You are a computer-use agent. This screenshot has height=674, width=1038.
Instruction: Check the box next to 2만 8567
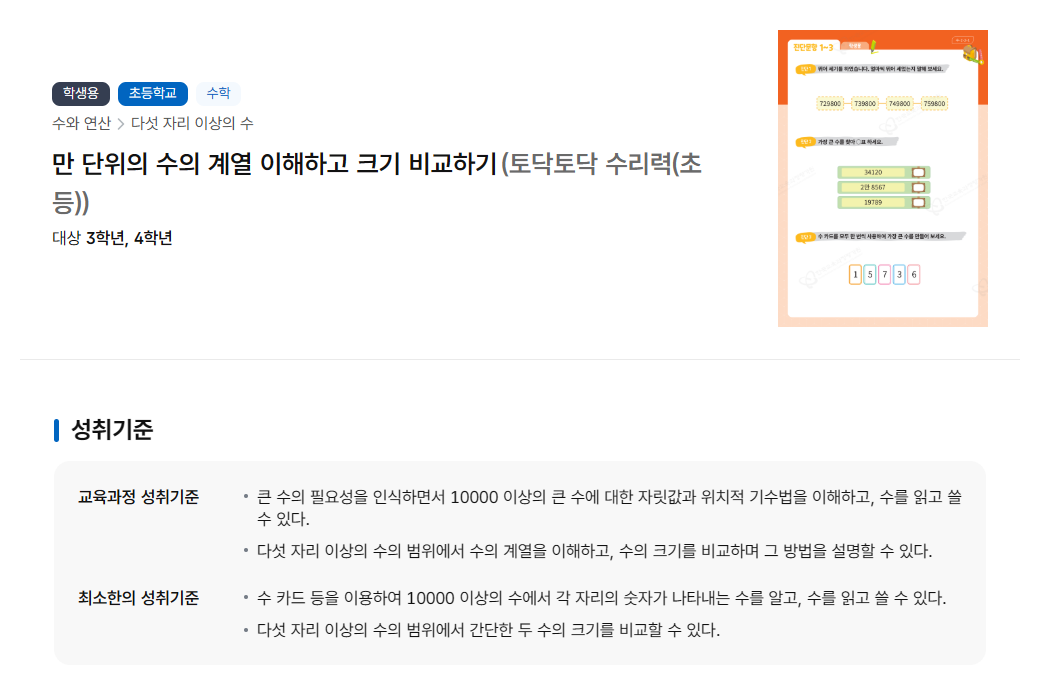[x=919, y=186]
